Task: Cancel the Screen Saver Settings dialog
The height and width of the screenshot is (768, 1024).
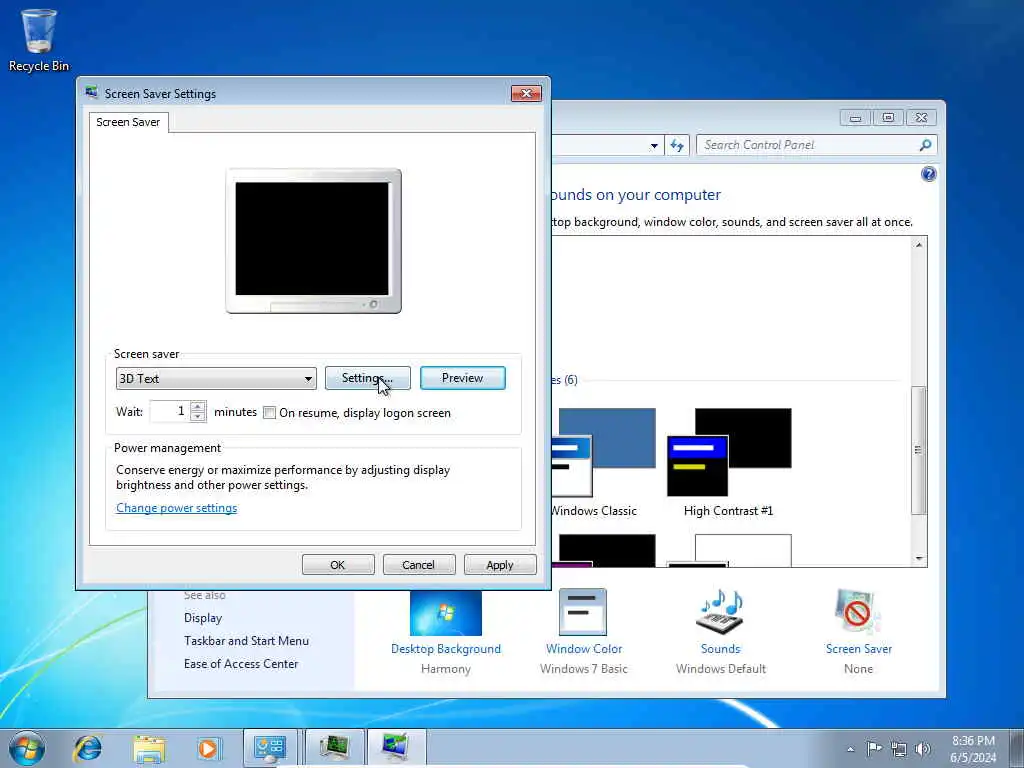Action: point(419,565)
